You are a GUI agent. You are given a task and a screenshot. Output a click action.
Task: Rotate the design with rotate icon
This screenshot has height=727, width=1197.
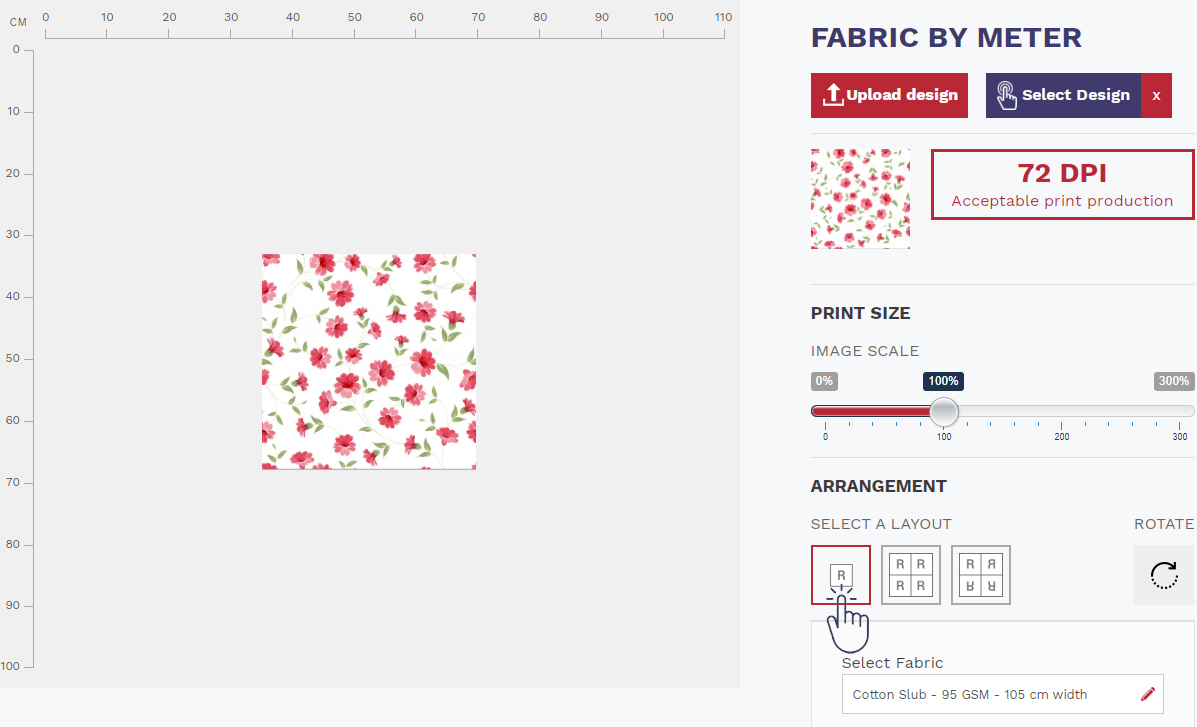click(1163, 575)
